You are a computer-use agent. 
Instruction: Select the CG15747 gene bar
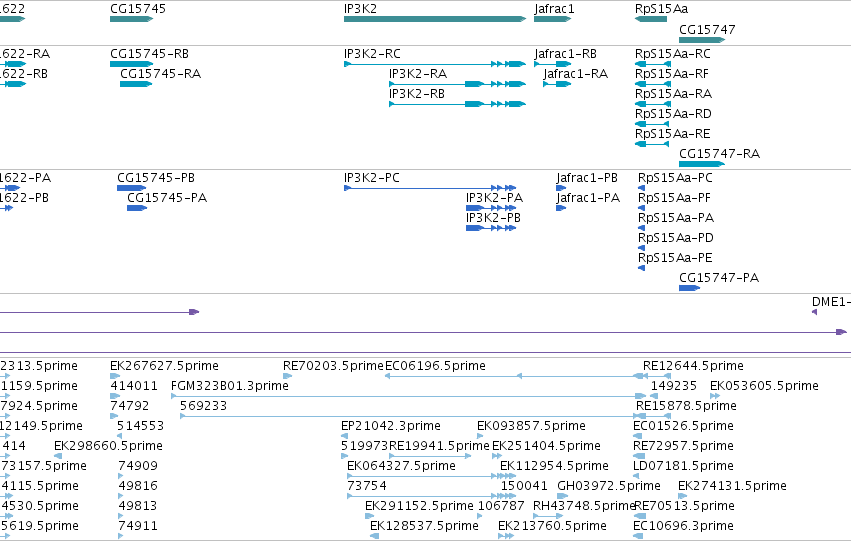coord(702,40)
